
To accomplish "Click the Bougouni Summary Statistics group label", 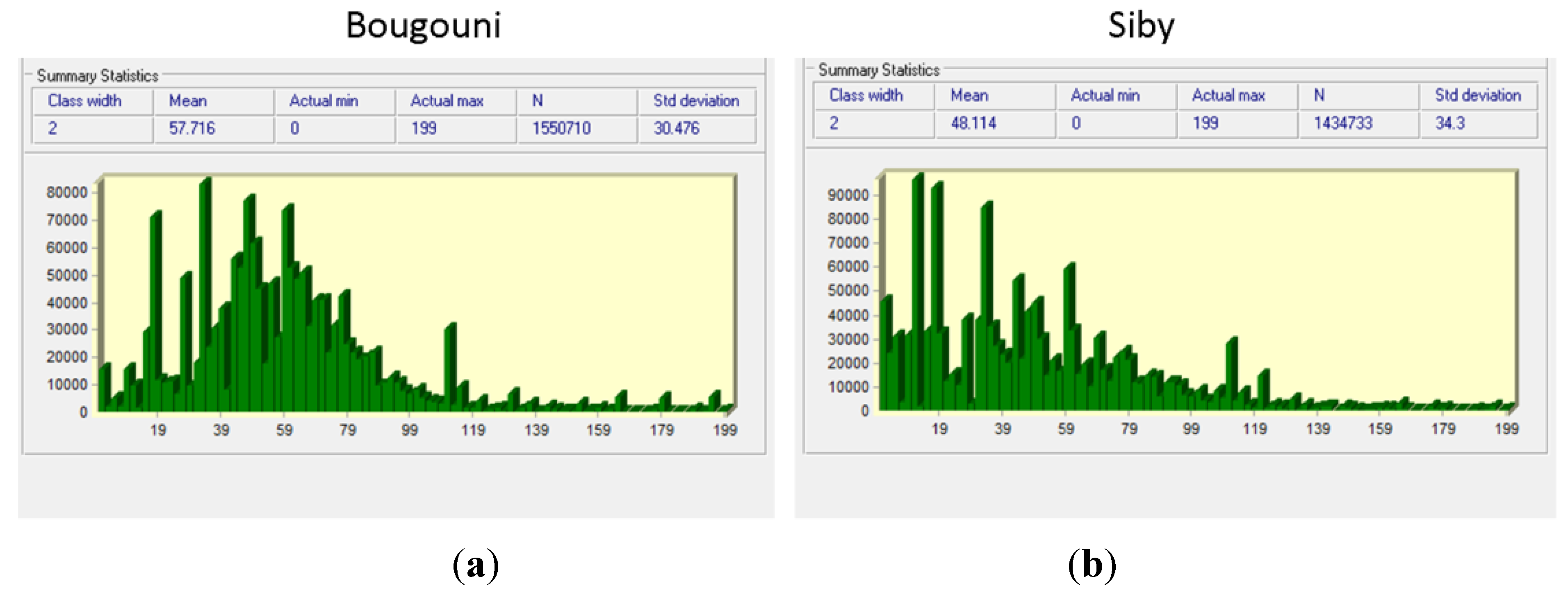I will [x=98, y=76].
